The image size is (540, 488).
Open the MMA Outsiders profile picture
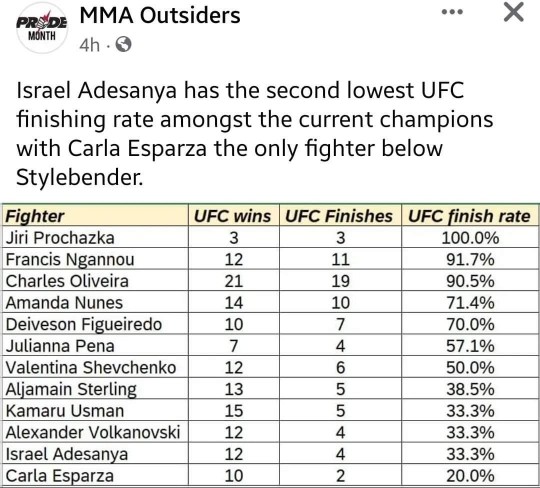pyautogui.click(x=42, y=28)
